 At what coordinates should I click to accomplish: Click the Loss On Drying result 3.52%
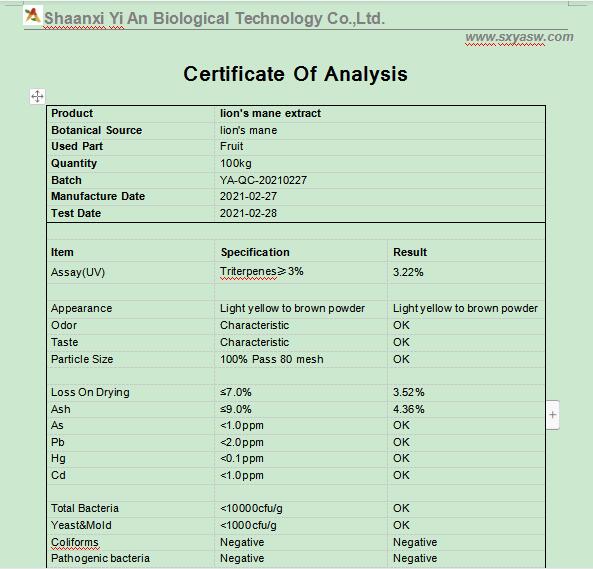click(408, 392)
